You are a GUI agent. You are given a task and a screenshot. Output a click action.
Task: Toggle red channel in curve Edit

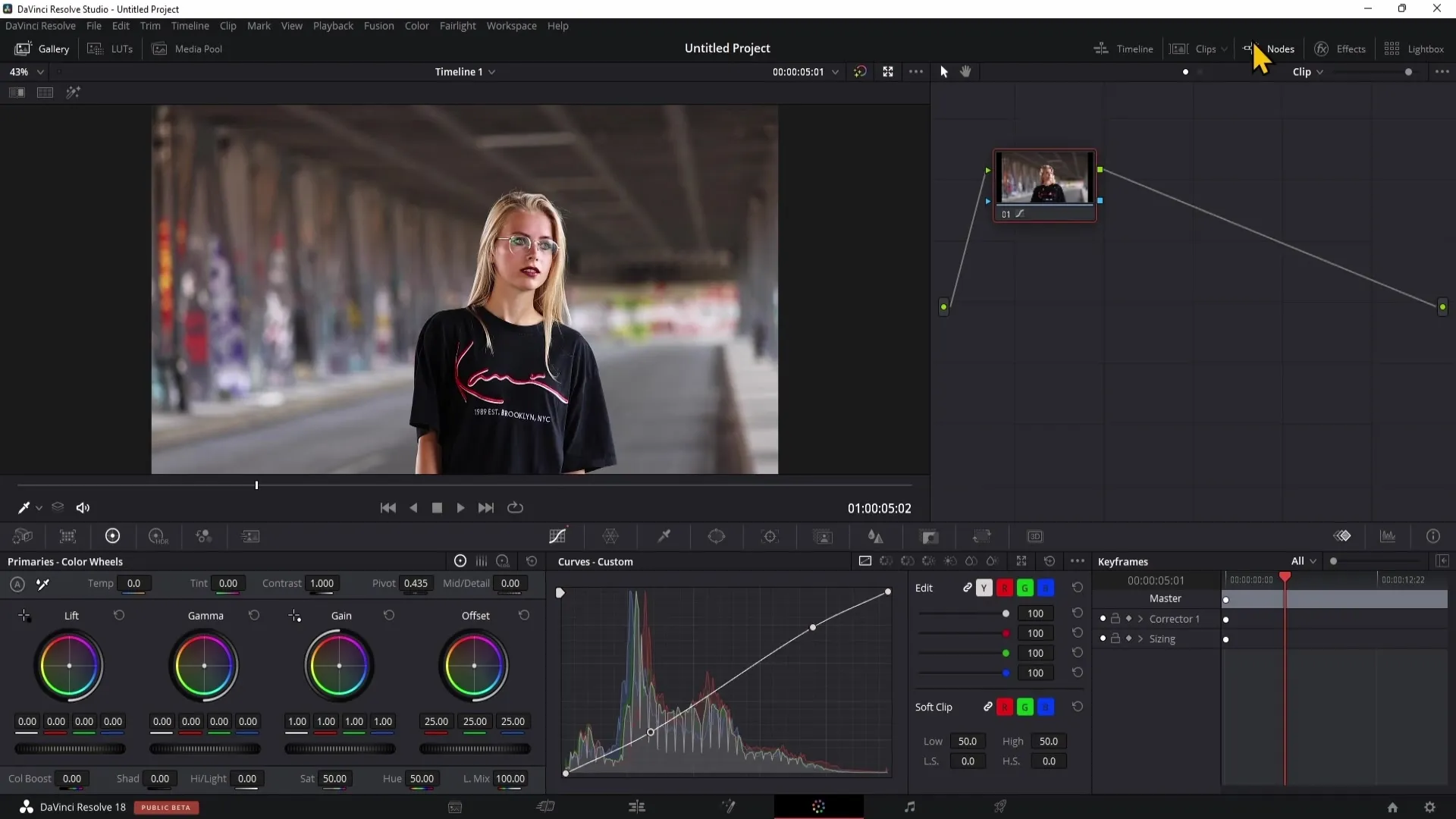(x=1005, y=588)
